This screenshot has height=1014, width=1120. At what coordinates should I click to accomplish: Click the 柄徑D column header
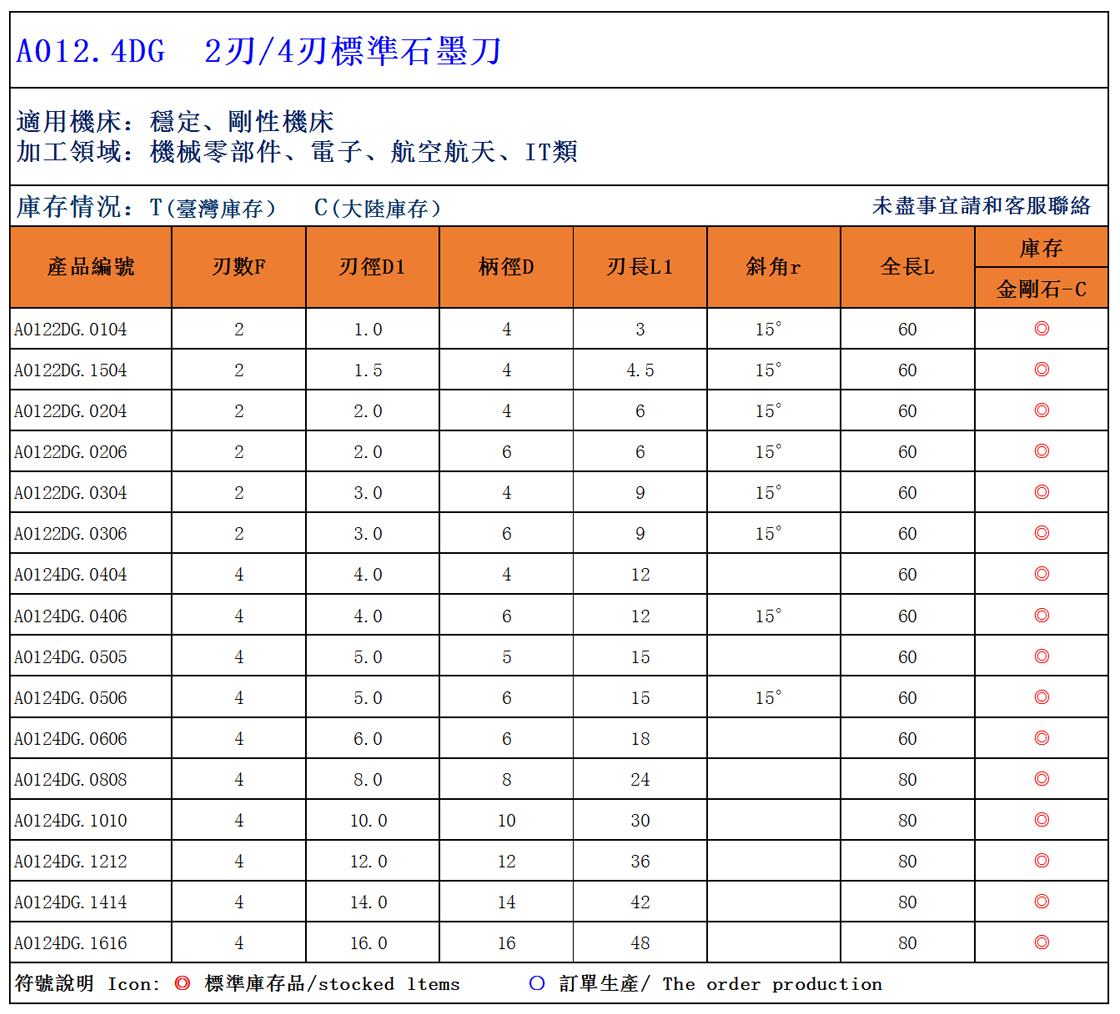coord(506,267)
